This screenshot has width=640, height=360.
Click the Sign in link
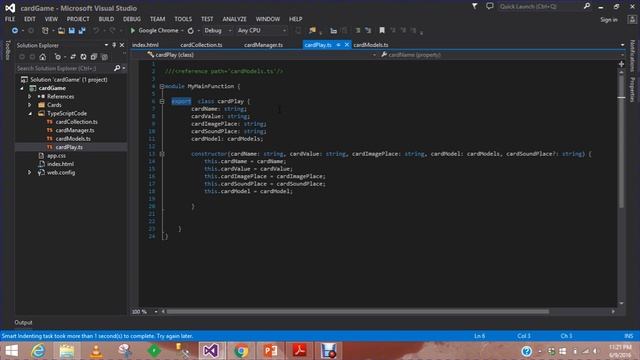point(609,20)
